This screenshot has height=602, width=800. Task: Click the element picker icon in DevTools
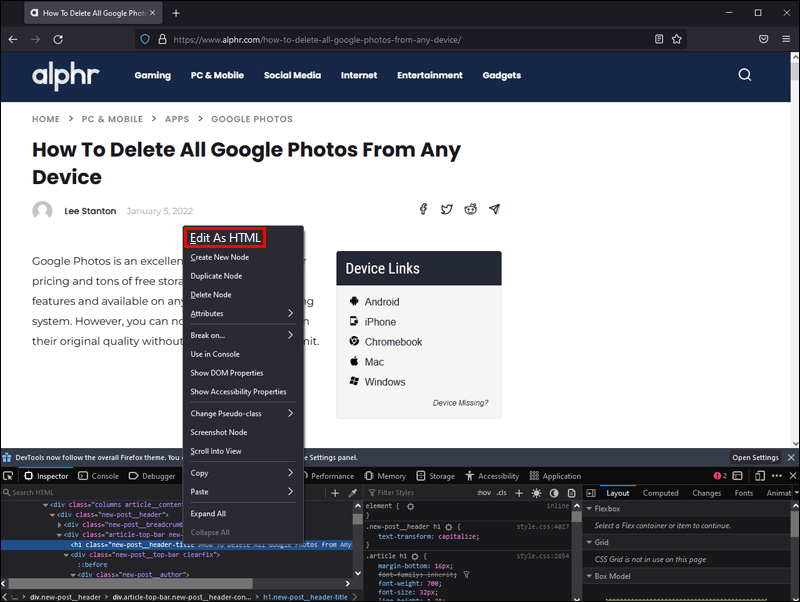(8, 476)
